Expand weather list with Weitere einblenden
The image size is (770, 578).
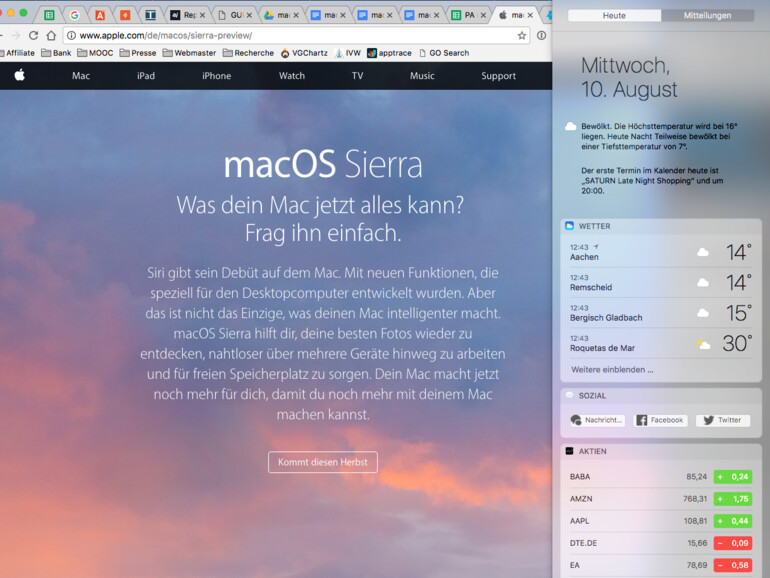coord(612,369)
